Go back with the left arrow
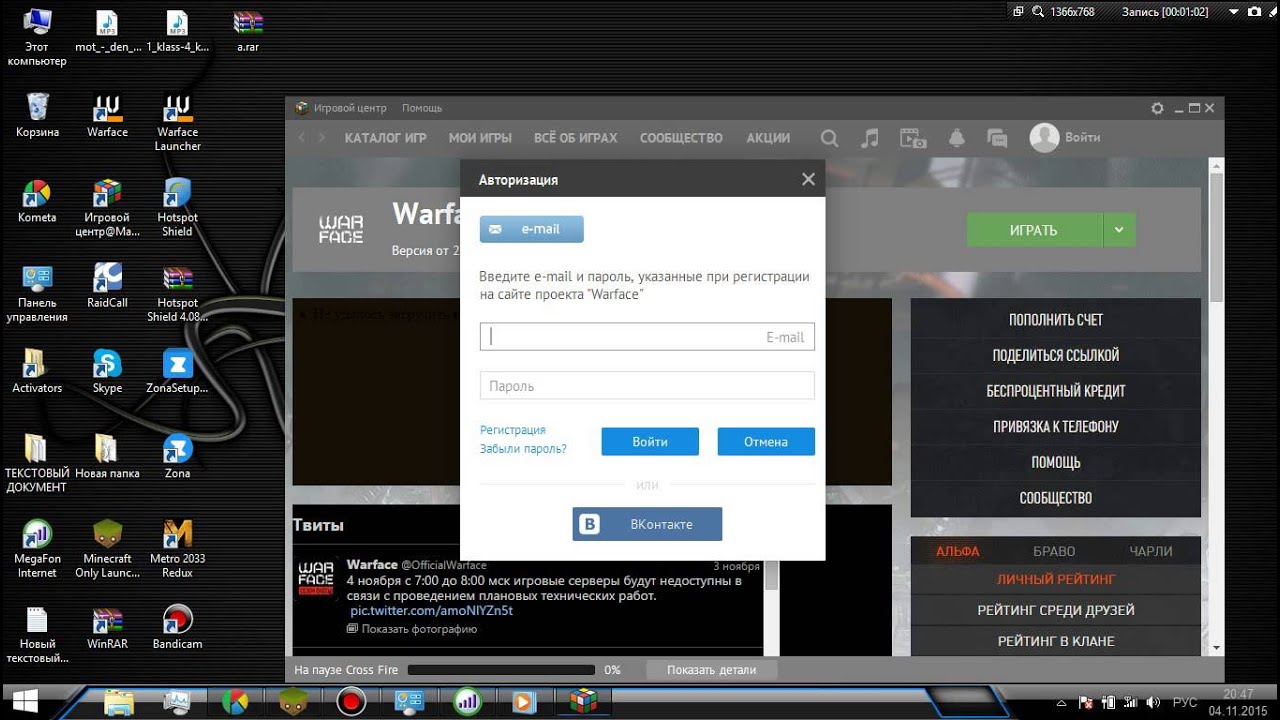This screenshot has width=1280, height=720. 302,138
